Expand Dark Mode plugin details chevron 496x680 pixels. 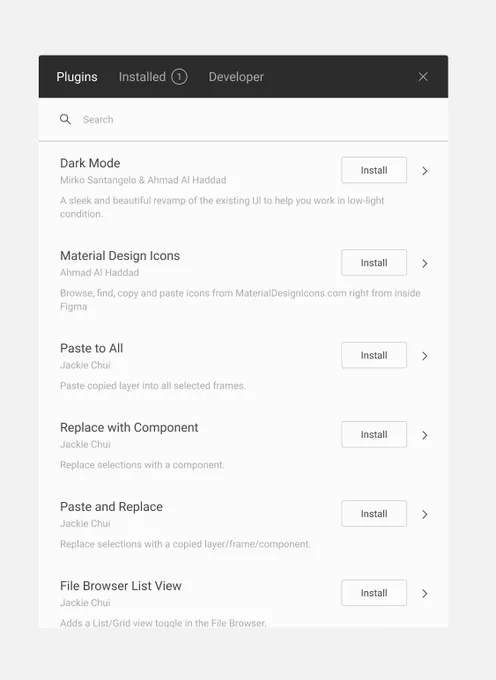pyautogui.click(x=425, y=171)
